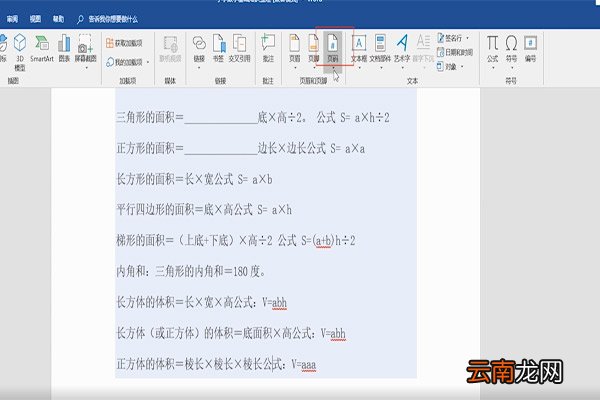Open the Review (审阅) ribbon tab
Viewport: 600px width, 400px height.
12,19
